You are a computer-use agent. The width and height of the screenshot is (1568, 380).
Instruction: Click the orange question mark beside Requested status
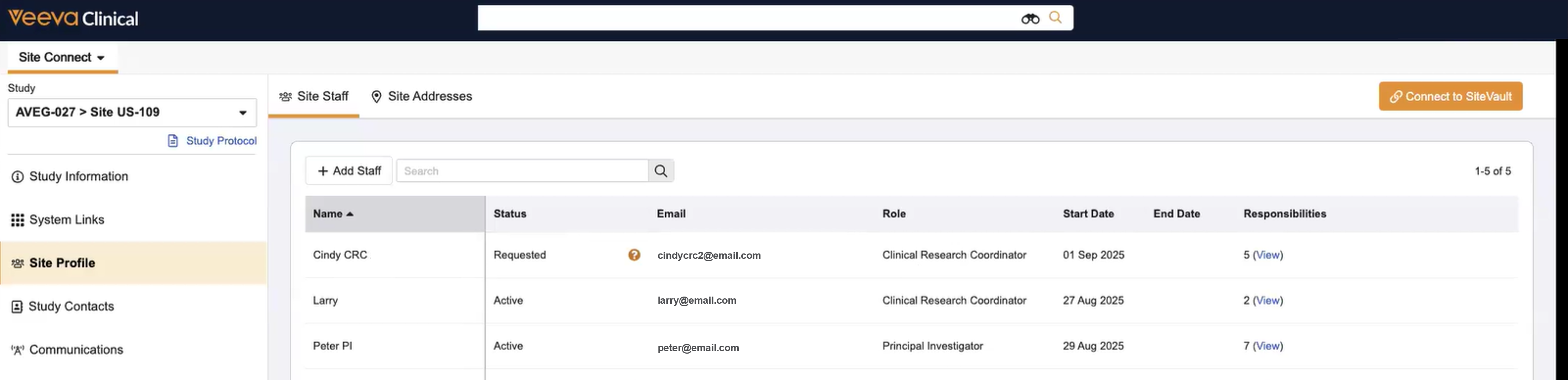click(634, 255)
